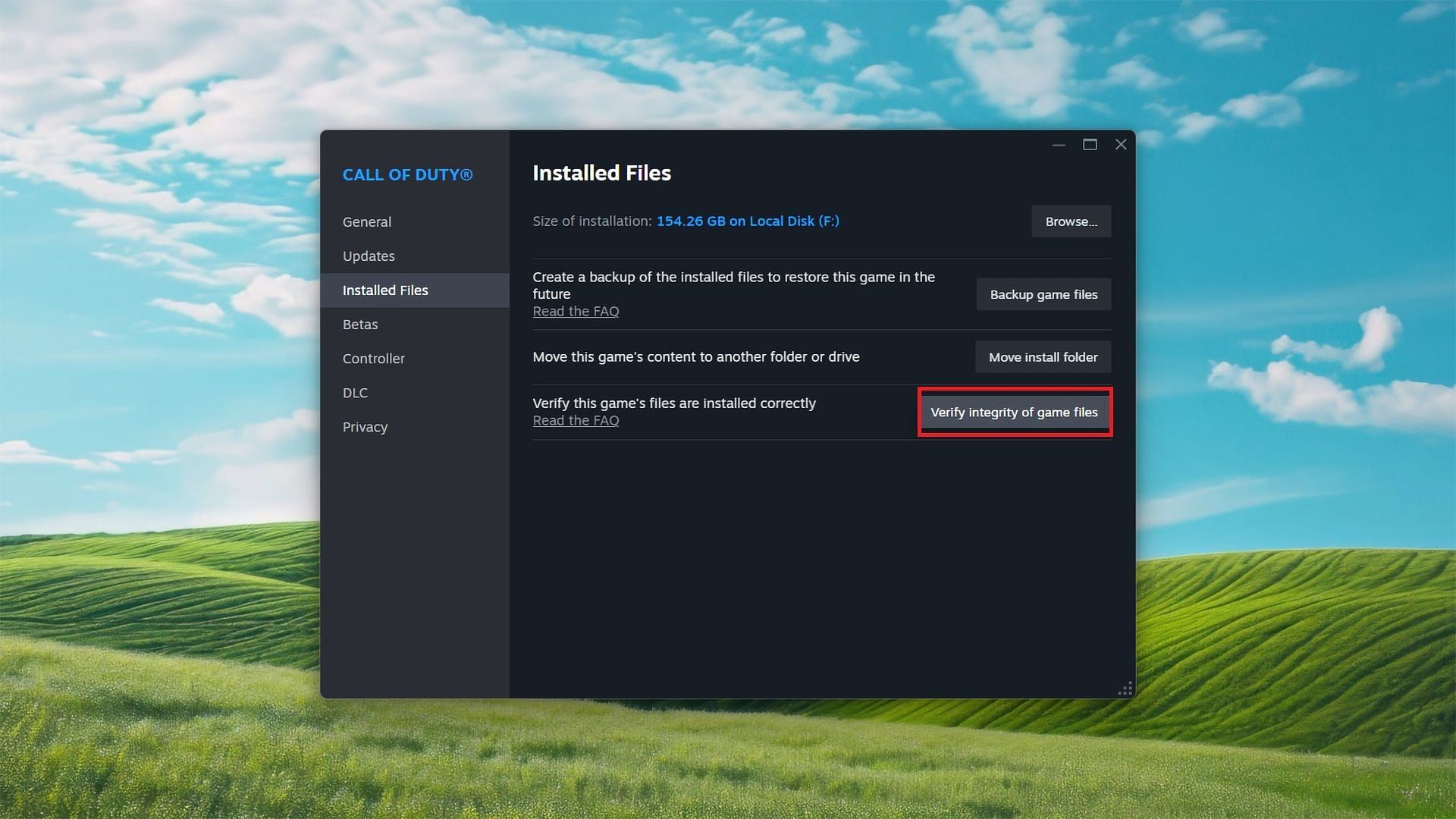
Task: Click the Move install folder button
Action: pos(1043,356)
